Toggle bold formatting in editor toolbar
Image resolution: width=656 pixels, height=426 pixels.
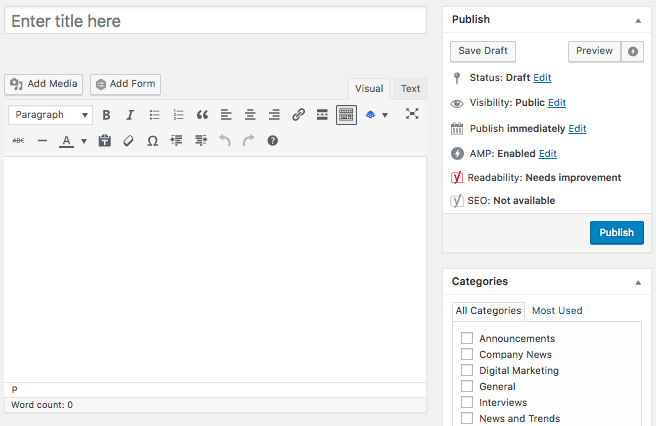tap(106, 115)
